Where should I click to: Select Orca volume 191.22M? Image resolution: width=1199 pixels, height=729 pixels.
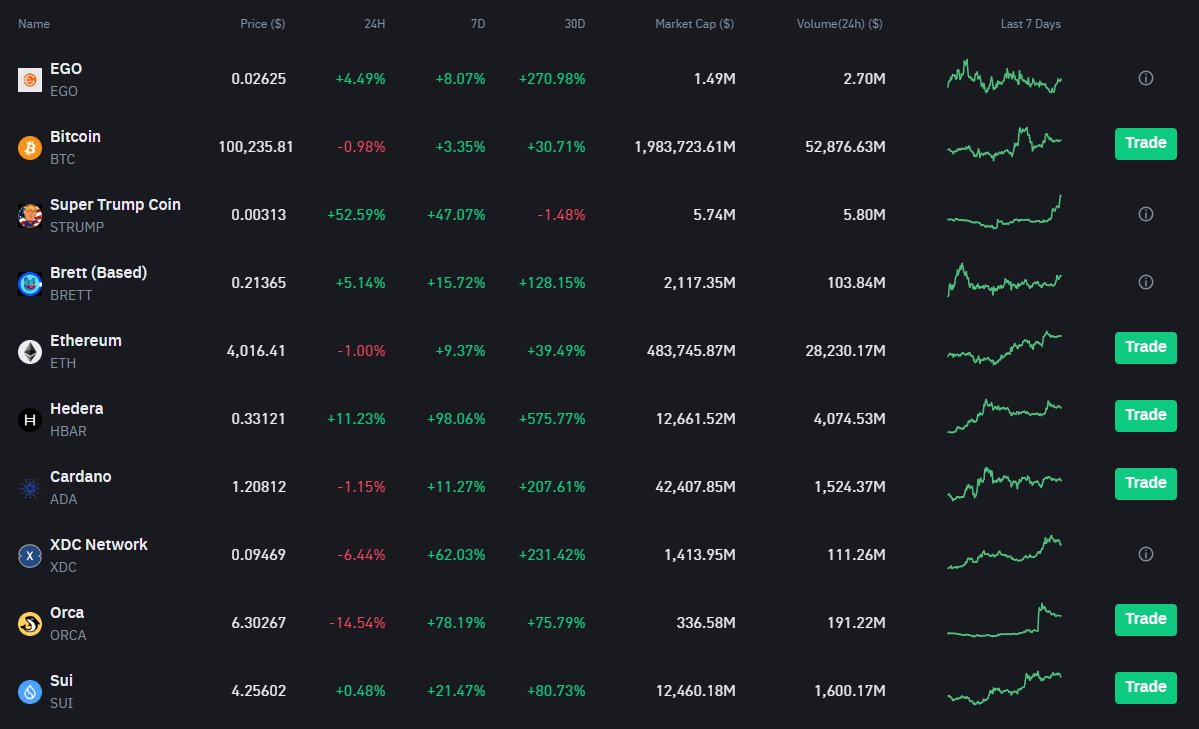pyautogui.click(x=856, y=623)
